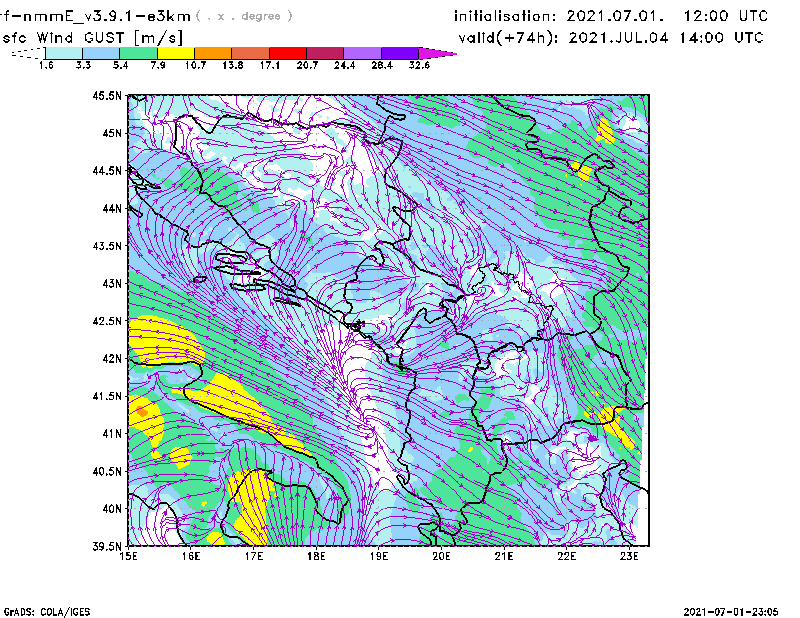
Task: Click the 17E longitude label
Action: click(x=254, y=556)
